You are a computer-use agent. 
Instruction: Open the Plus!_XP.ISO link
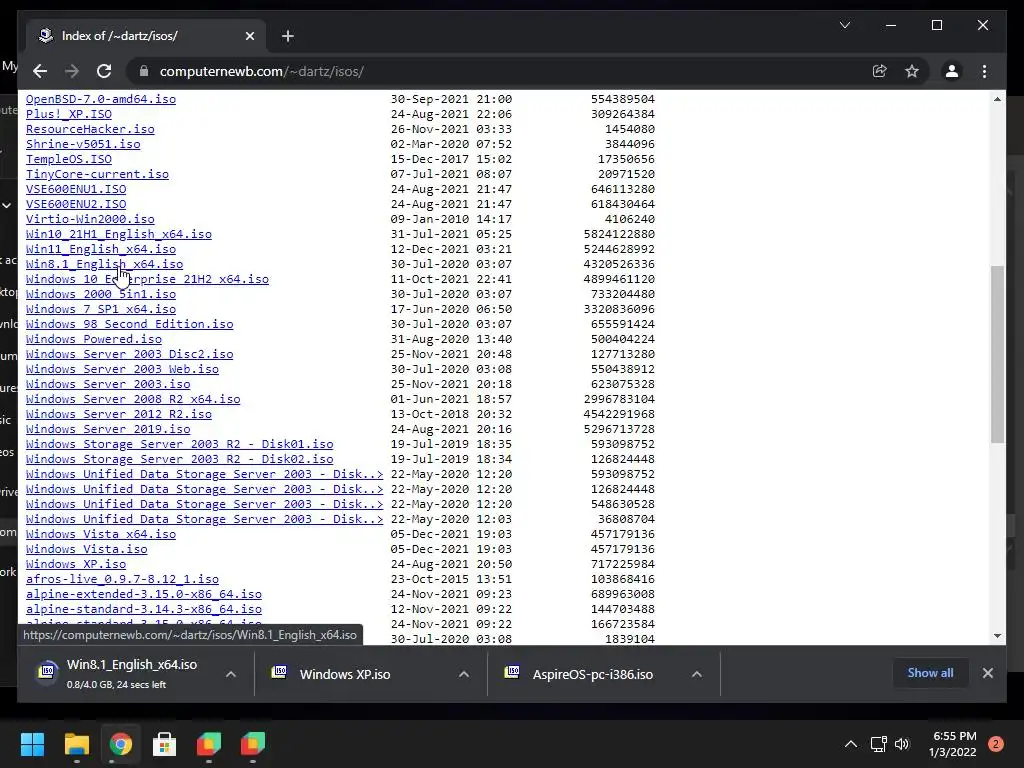(x=69, y=114)
